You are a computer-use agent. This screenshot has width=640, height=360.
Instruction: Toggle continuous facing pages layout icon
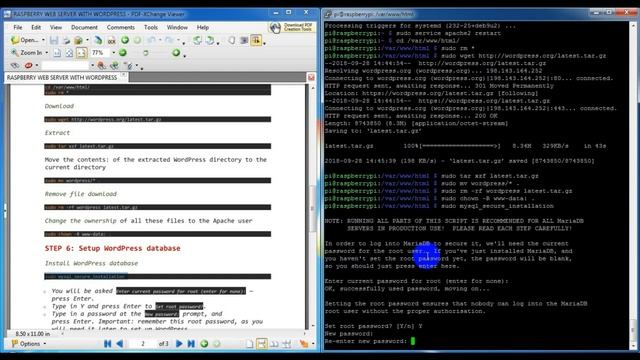coord(287,344)
